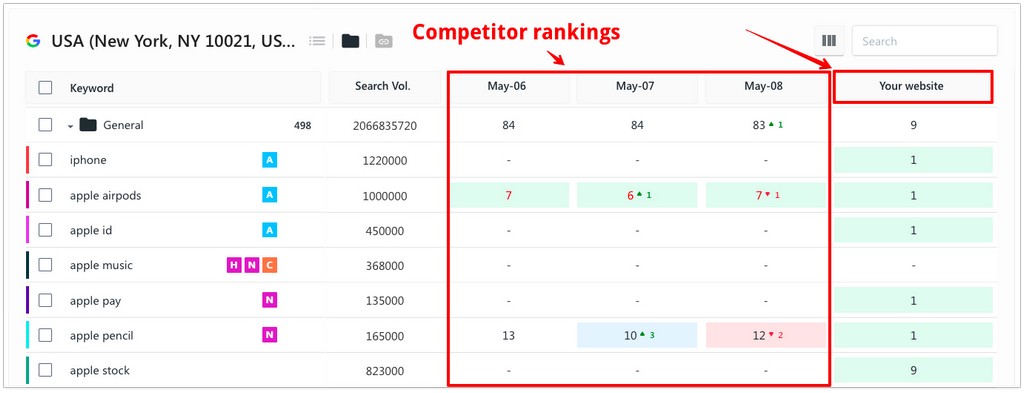1024x393 pixels.
Task: Click the Google logo icon
Action: [33, 41]
